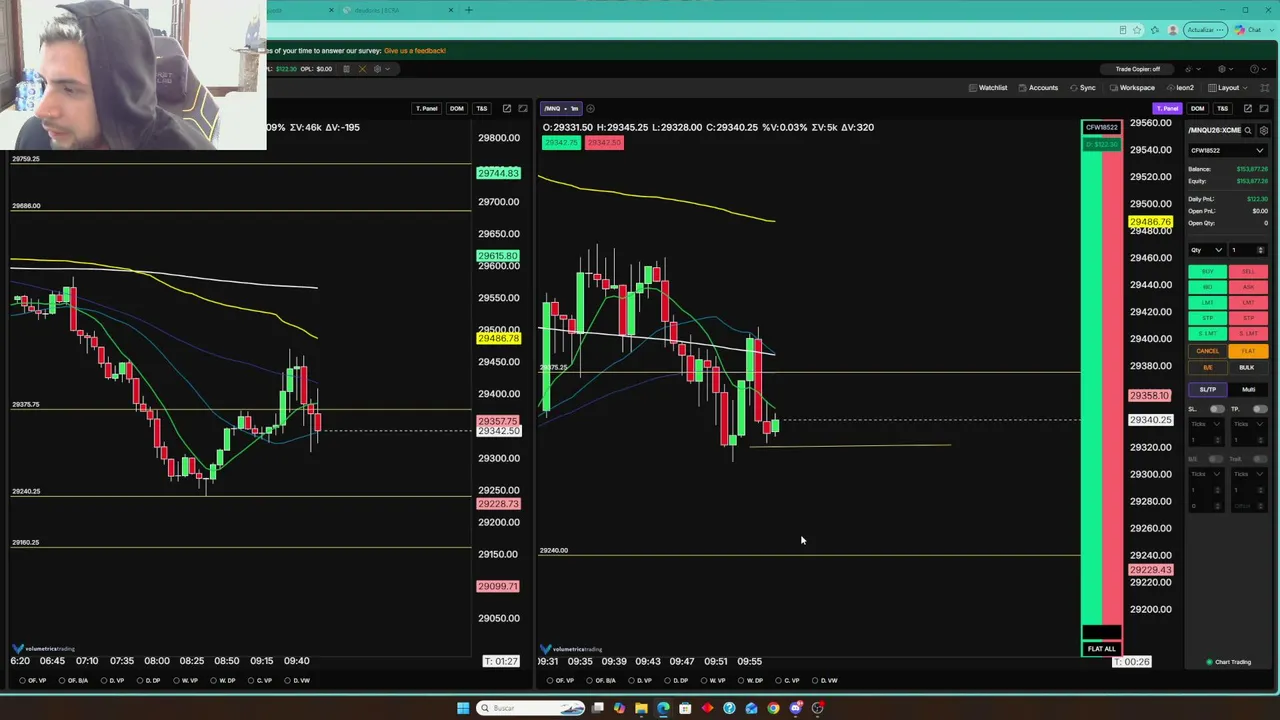
Task: Switch to the SL/TP tab
Action: point(1207,389)
